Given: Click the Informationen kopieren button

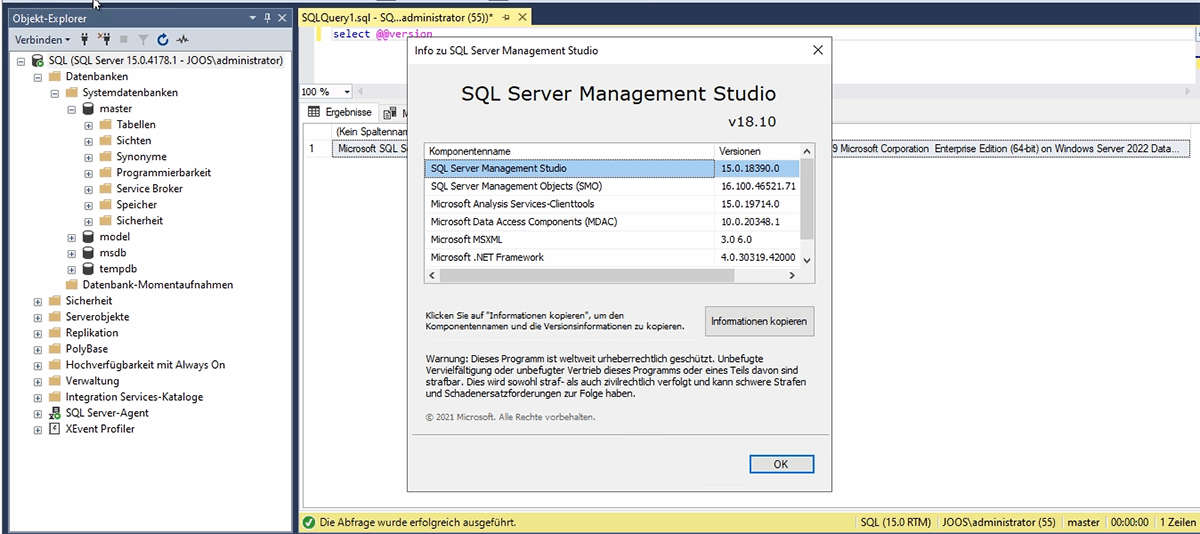Looking at the screenshot, I should [758, 322].
